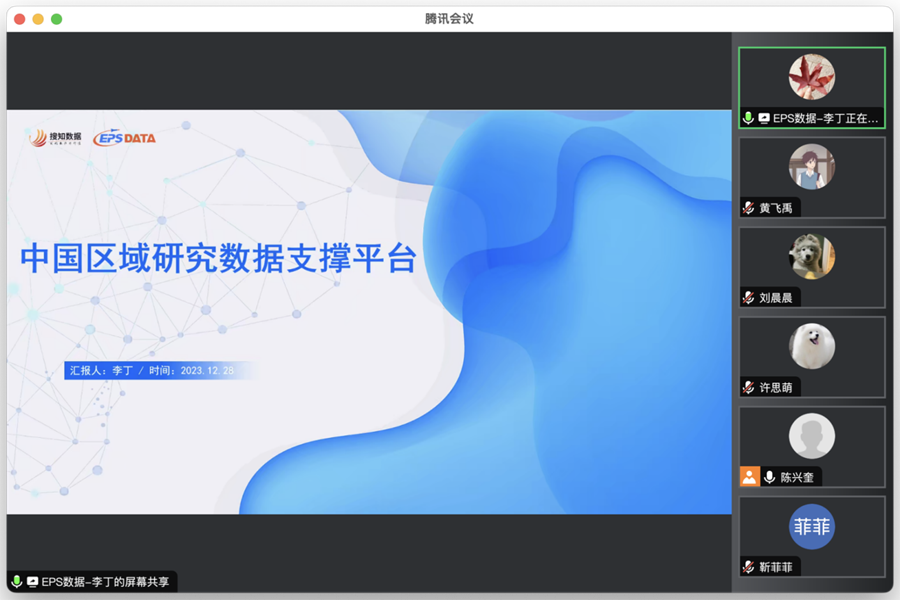
Task: Open 许思萌's white dog avatar
Action: [811, 346]
